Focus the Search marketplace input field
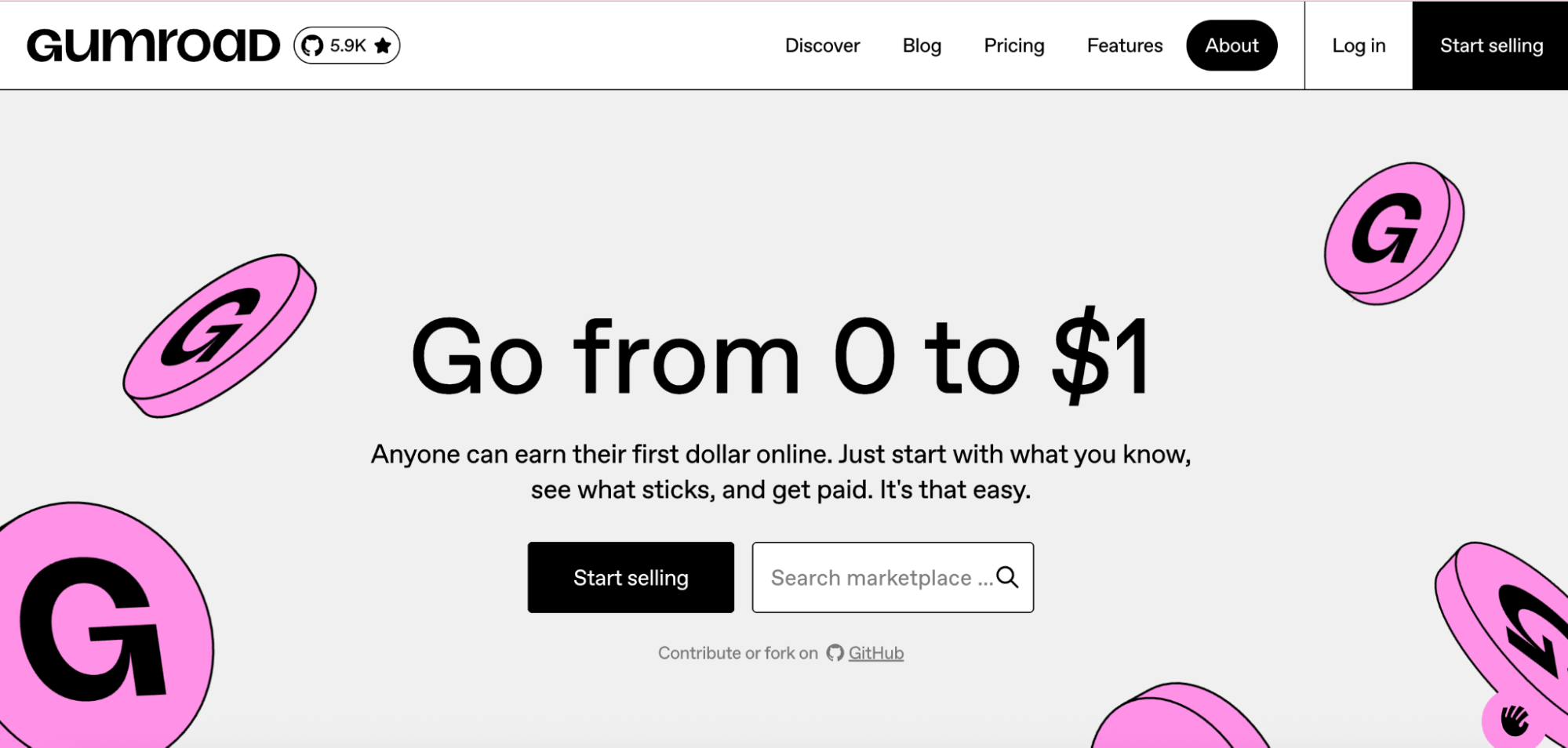This screenshot has width=1568, height=748. click(x=893, y=577)
